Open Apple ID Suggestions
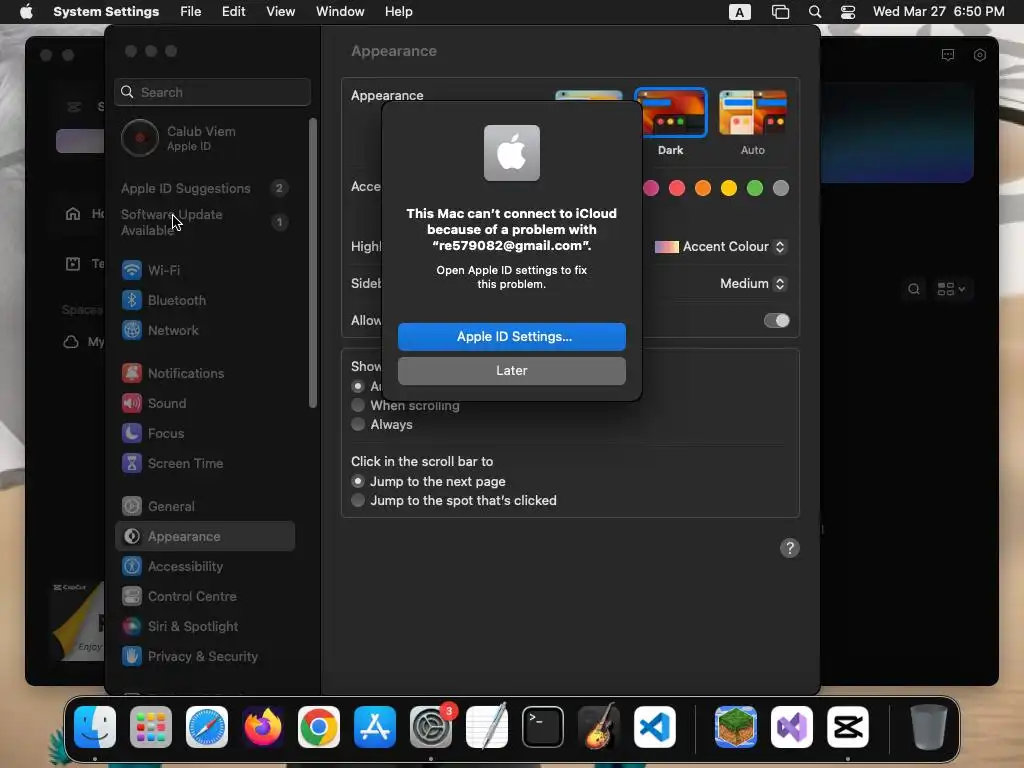The height and width of the screenshot is (768, 1024). click(x=205, y=188)
